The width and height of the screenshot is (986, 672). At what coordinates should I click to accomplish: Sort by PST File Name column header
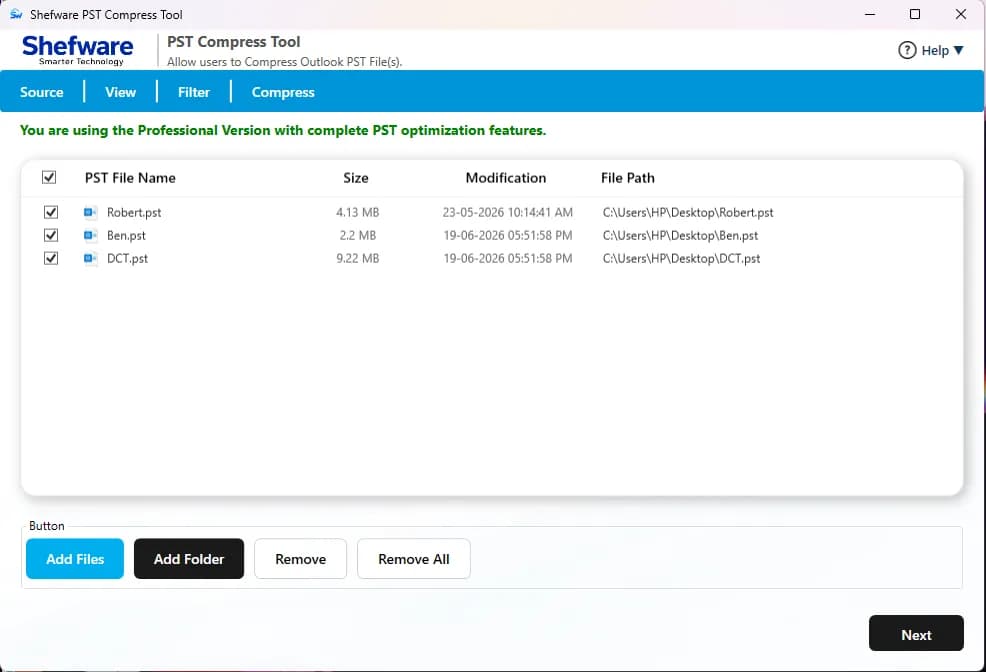pyautogui.click(x=130, y=178)
